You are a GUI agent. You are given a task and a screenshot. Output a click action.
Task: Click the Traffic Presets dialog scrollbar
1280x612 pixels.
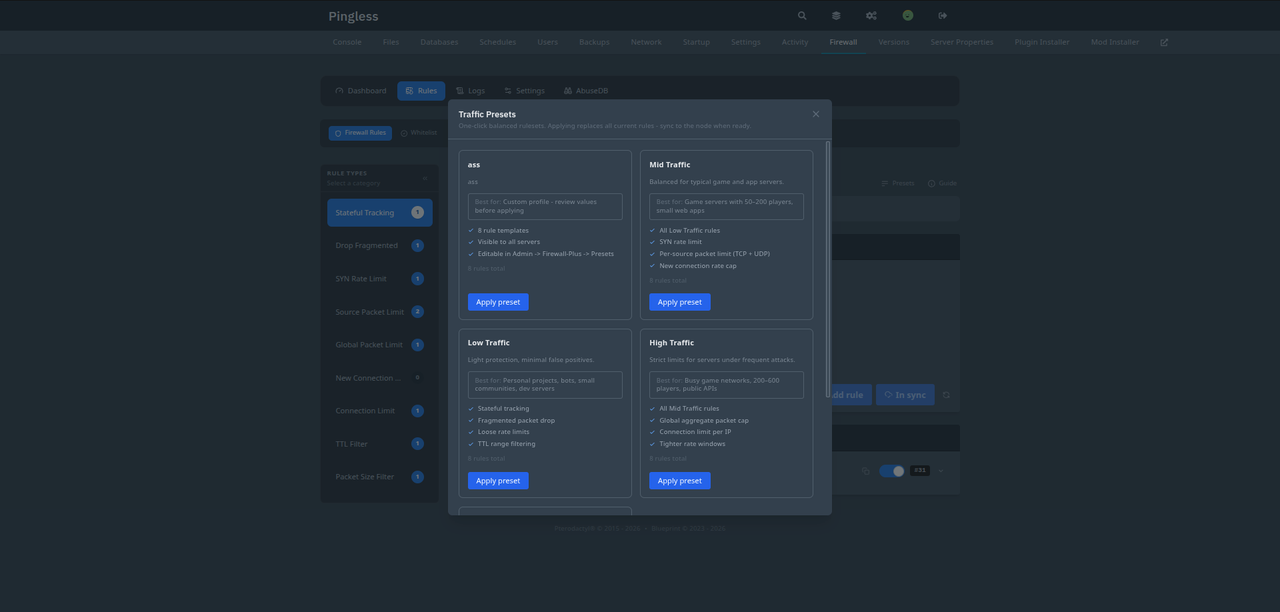tap(828, 270)
